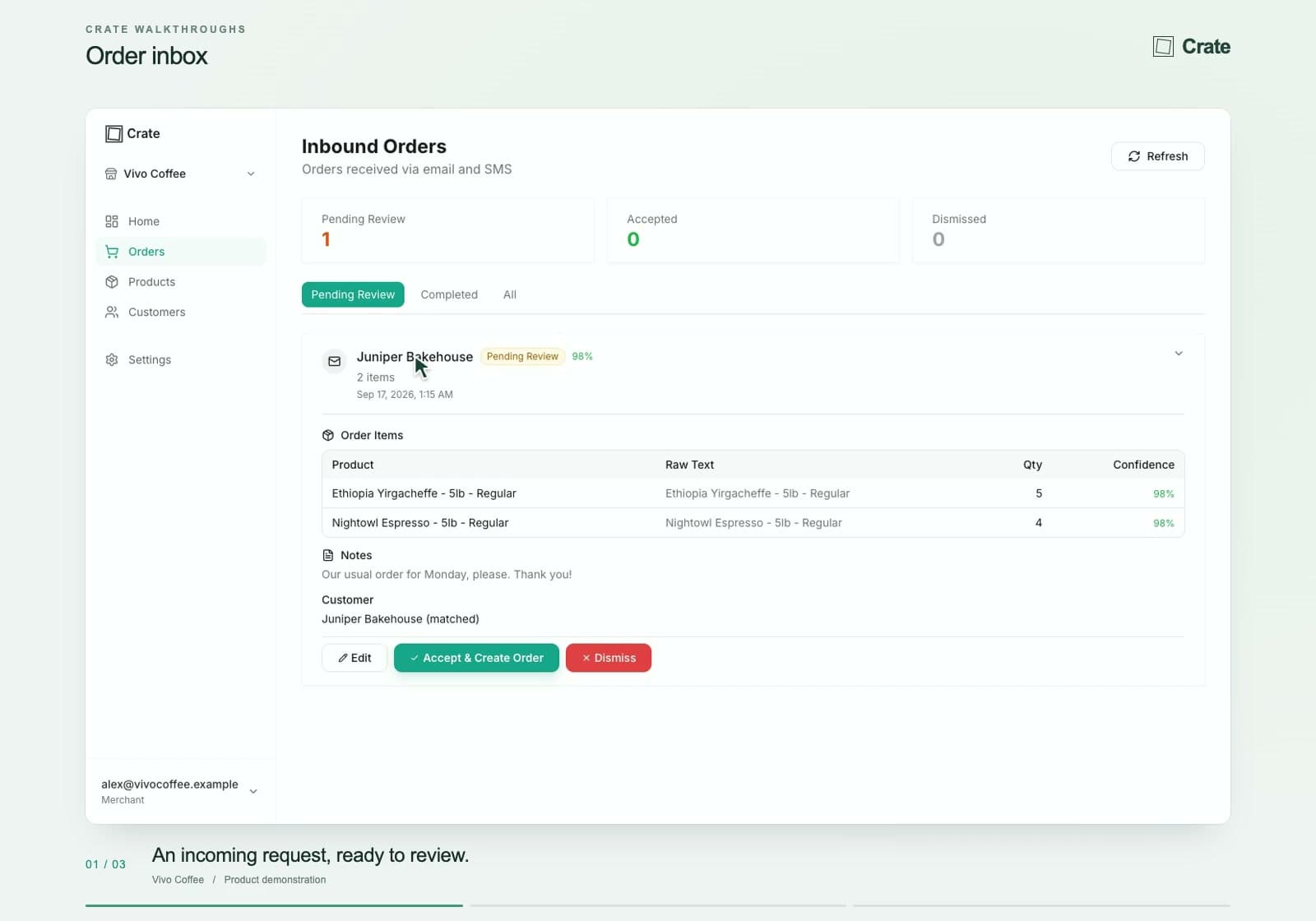
Task: Select the Ethiopia Yirgacheffe product cell
Action: click(424, 493)
